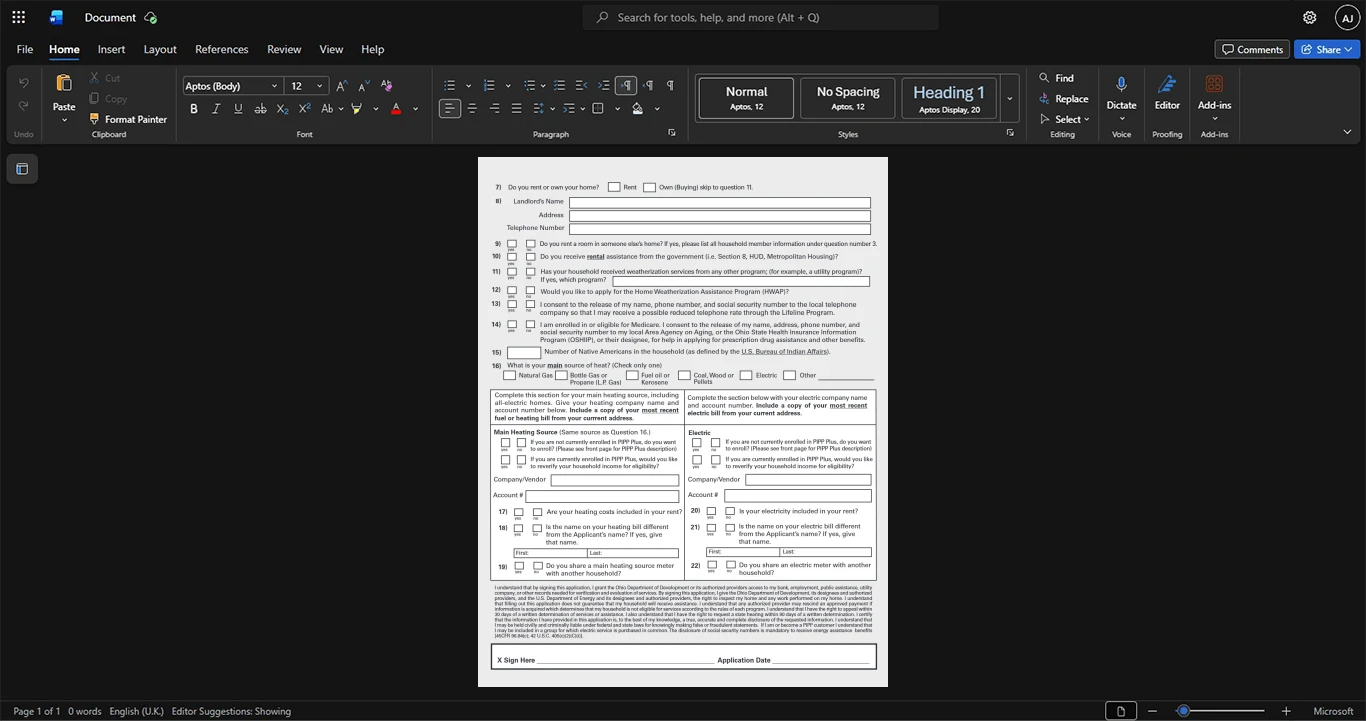Toggle strikethrough formatting
This screenshot has width=1366, height=721.
(x=260, y=109)
